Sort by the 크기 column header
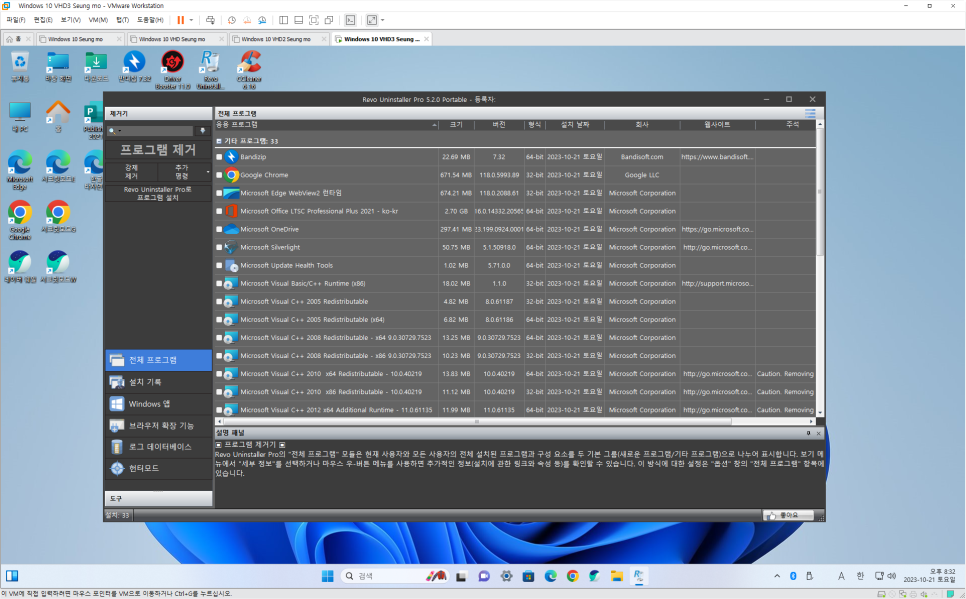This screenshot has height=599, width=966. (456, 124)
